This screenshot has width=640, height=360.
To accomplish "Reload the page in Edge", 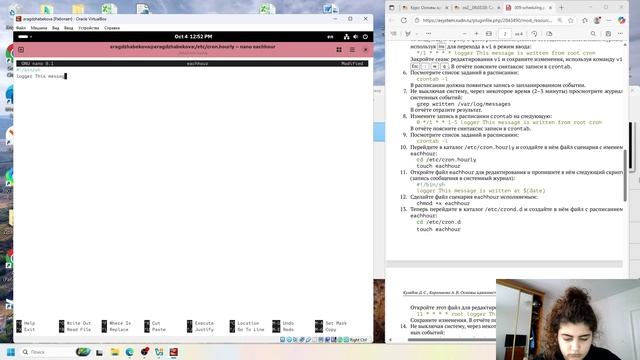I will click(404, 20).
